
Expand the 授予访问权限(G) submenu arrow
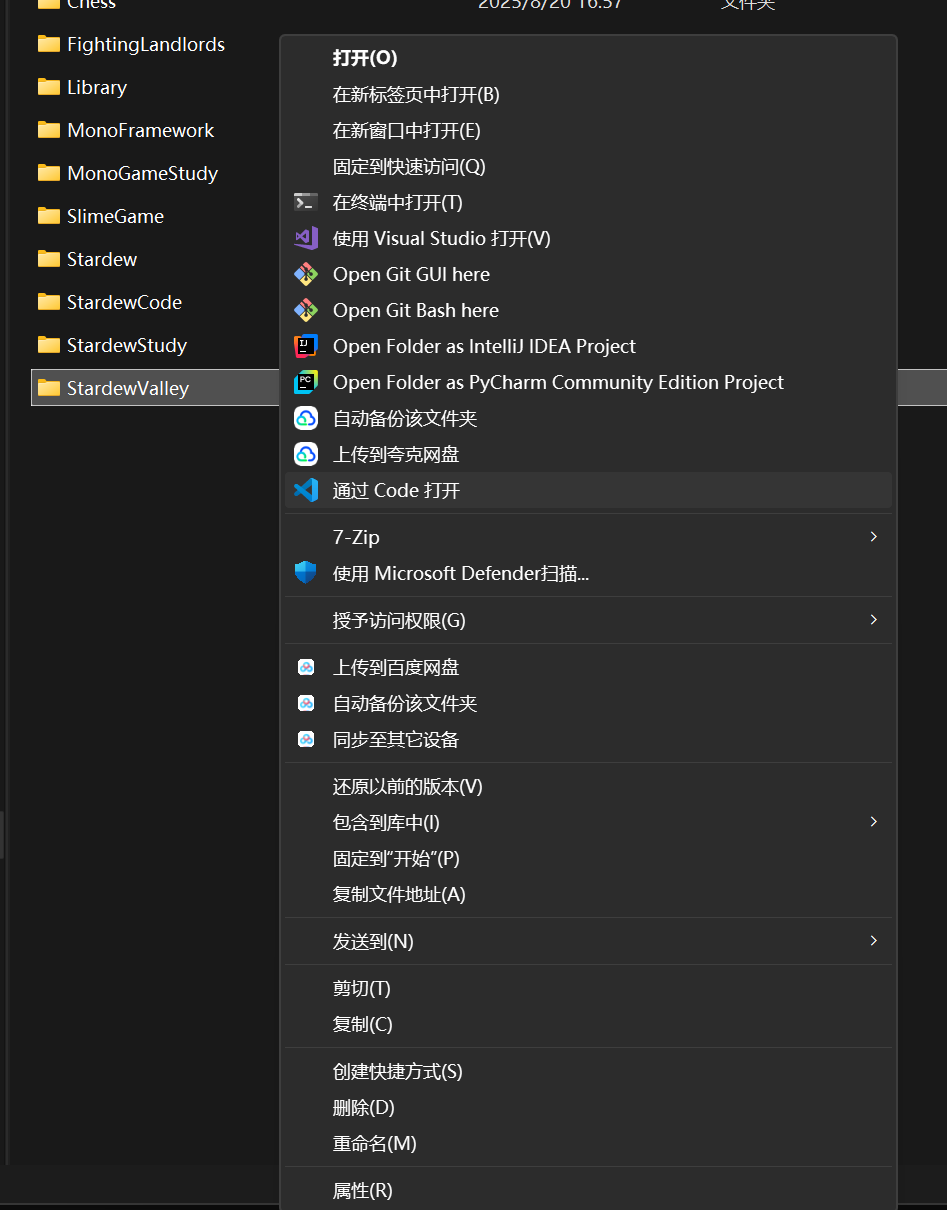[873, 620]
